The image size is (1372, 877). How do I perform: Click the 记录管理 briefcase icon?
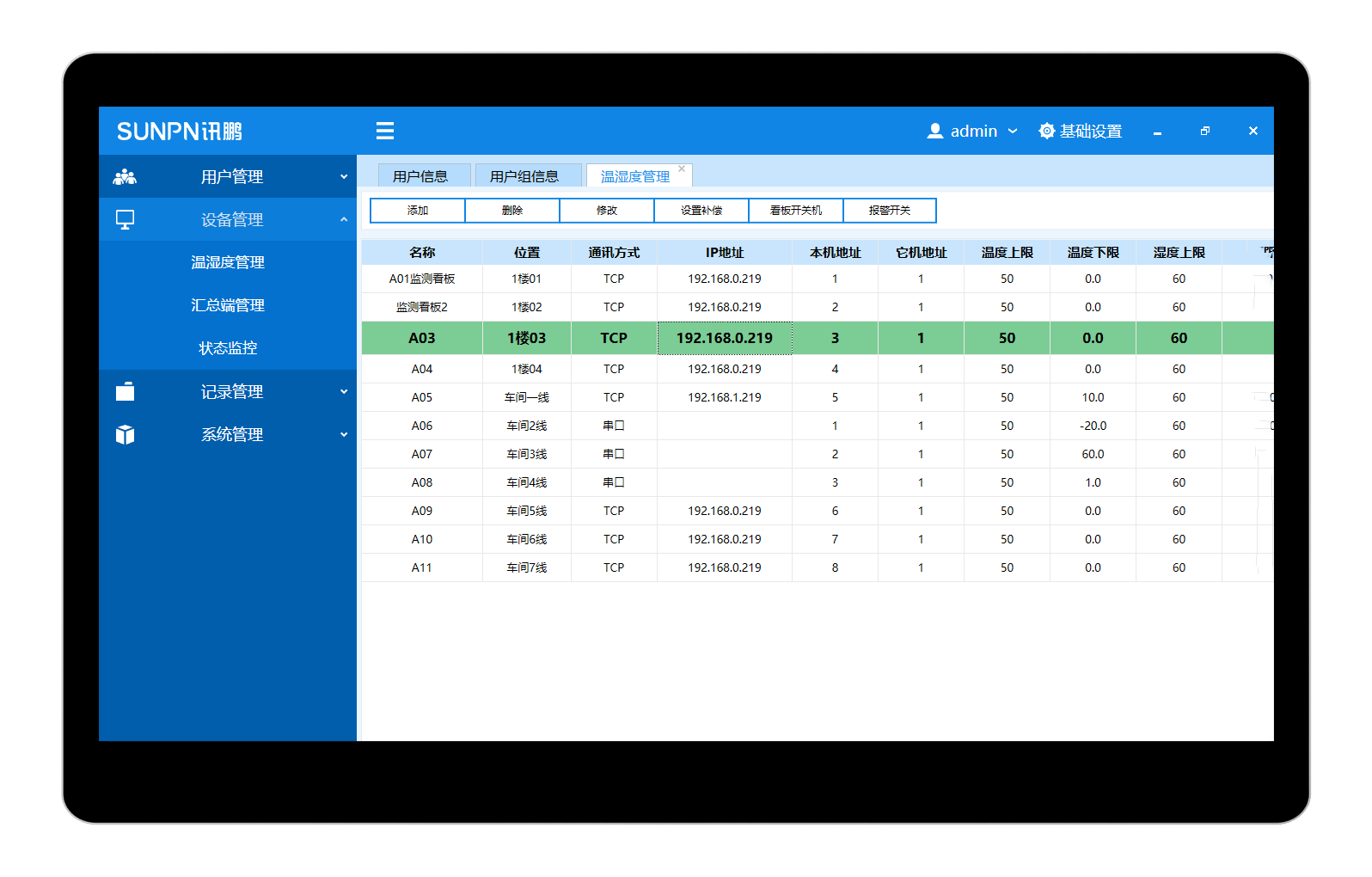pyautogui.click(x=125, y=391)
